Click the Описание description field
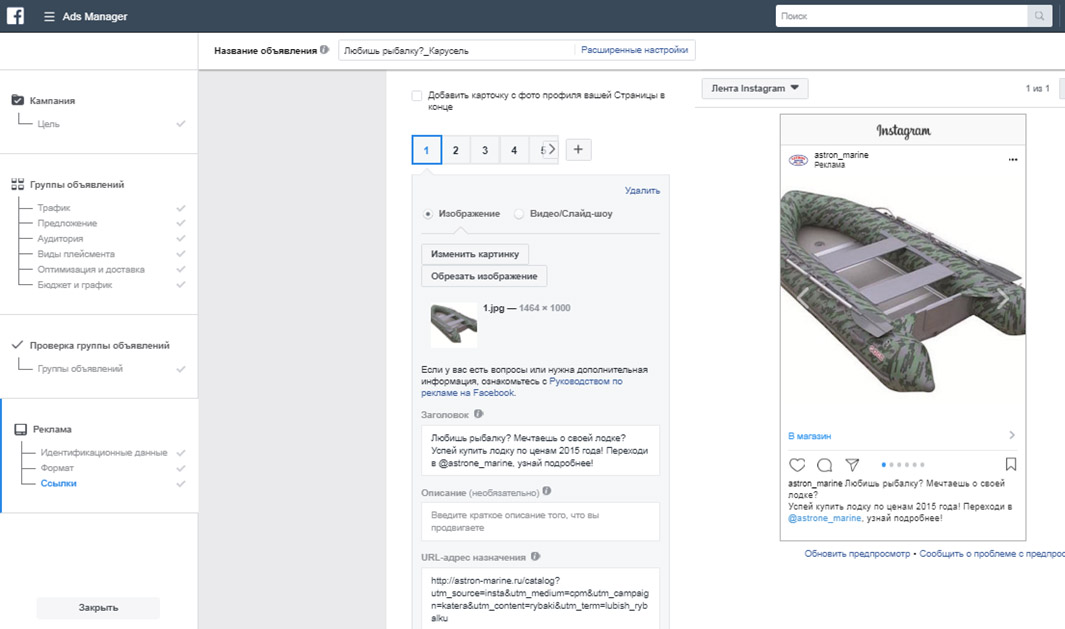Screen dimensions: 1065x629 pos(540,521)
